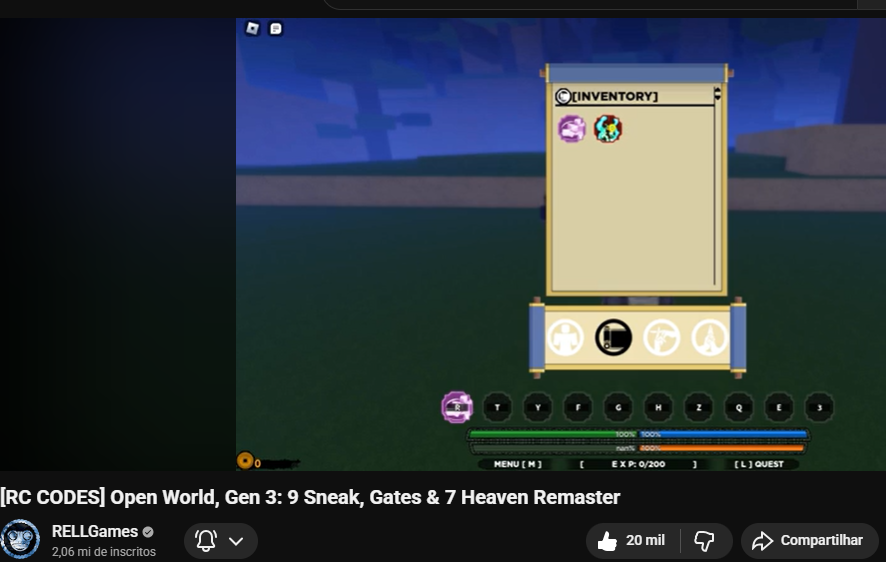This screenshot has width=886, height=562.
Task: Click the green health bar
Action: click(552, 434)
